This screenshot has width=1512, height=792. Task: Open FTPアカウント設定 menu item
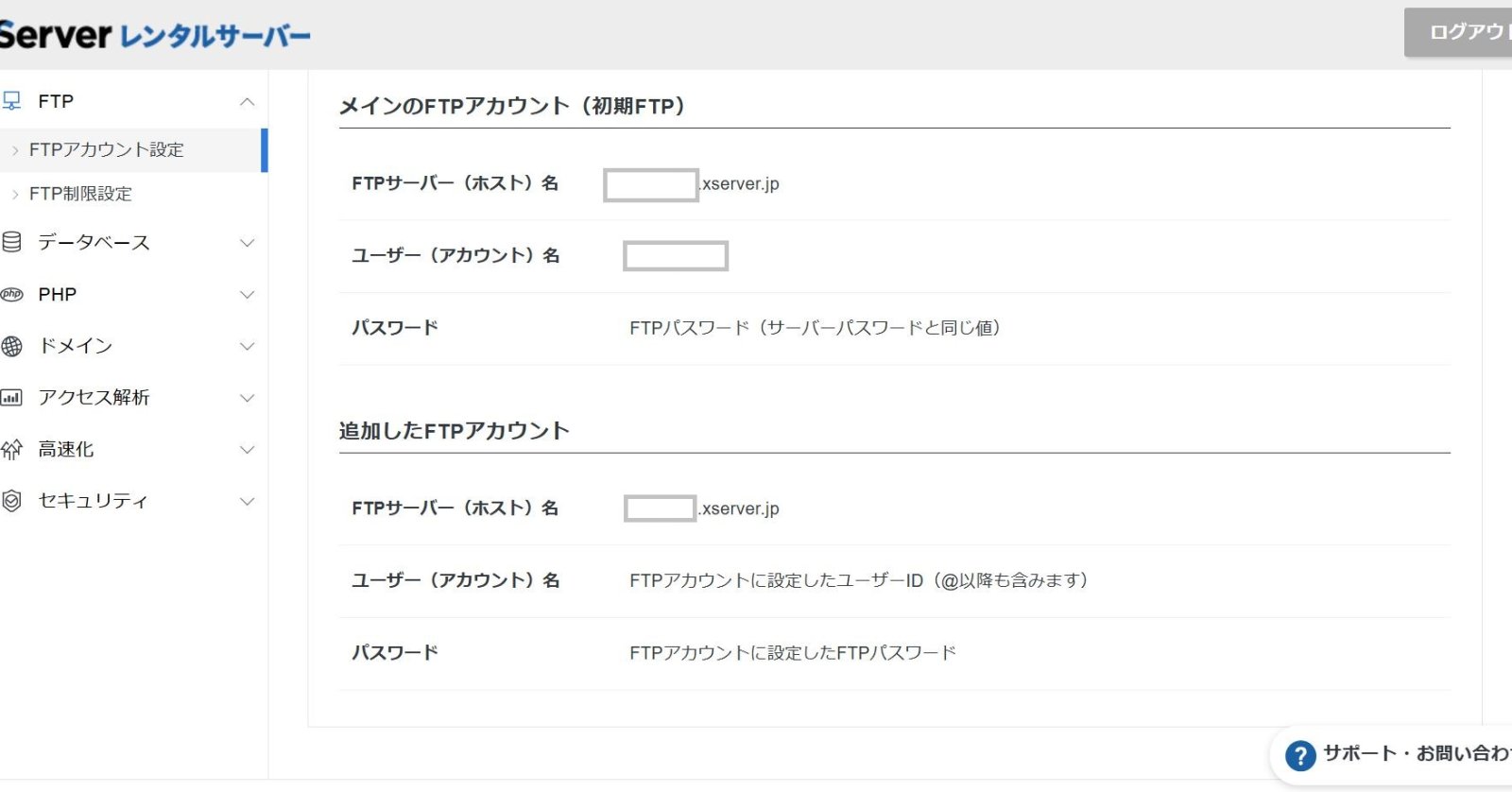coord(106,149)
